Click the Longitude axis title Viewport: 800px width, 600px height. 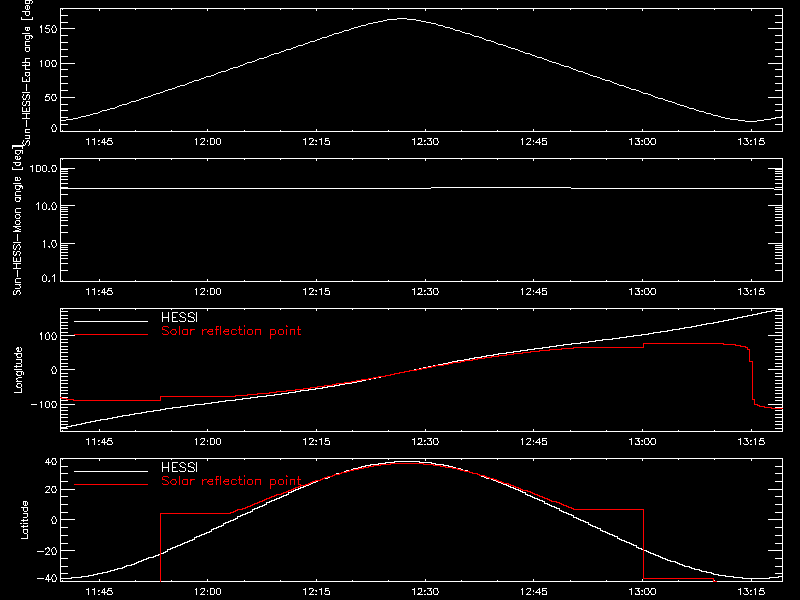[x=18, y=370]
